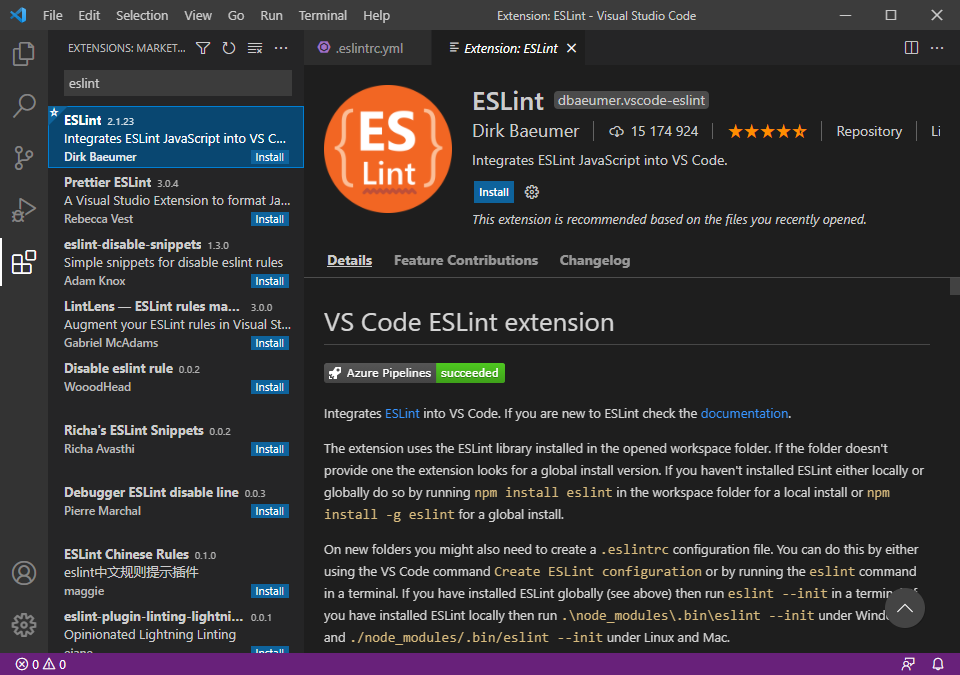Viewport: 960px width, 675px height.
Task: Click the install count download icon
Action: 616,131
